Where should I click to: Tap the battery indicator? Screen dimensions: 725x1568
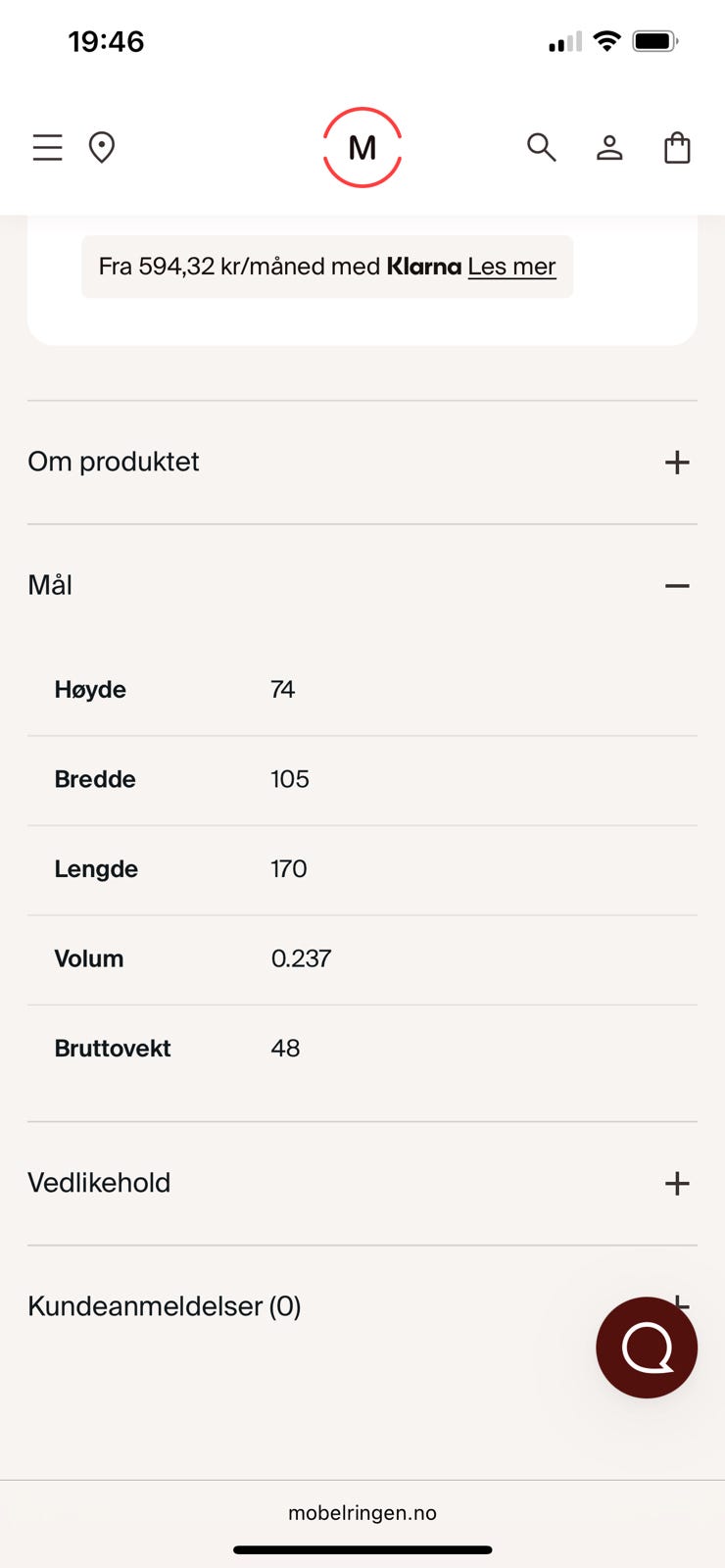[654, 41]
